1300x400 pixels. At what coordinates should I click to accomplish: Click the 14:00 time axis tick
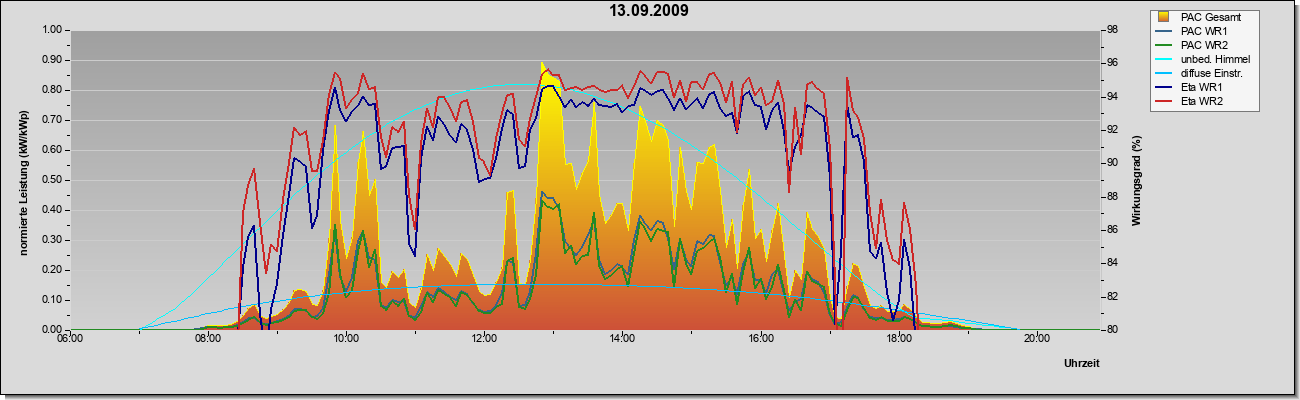tap(621, 339)
